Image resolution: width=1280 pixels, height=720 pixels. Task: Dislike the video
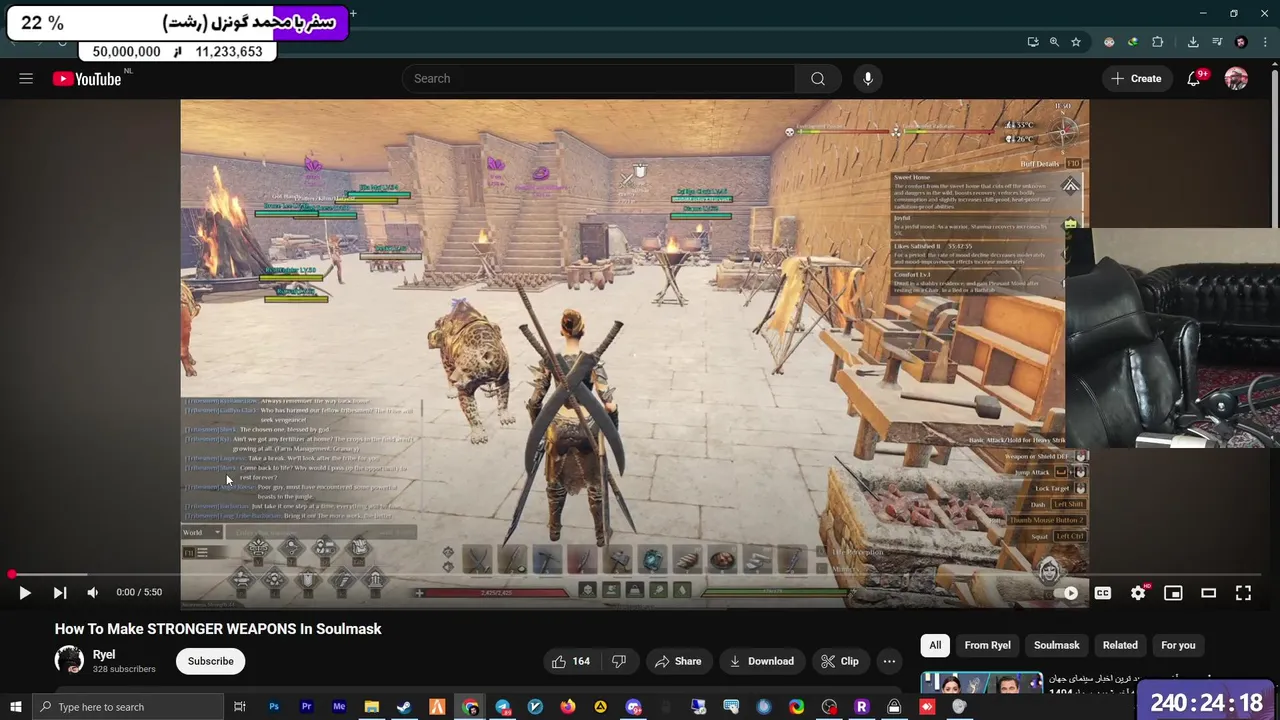click(619, 661)
